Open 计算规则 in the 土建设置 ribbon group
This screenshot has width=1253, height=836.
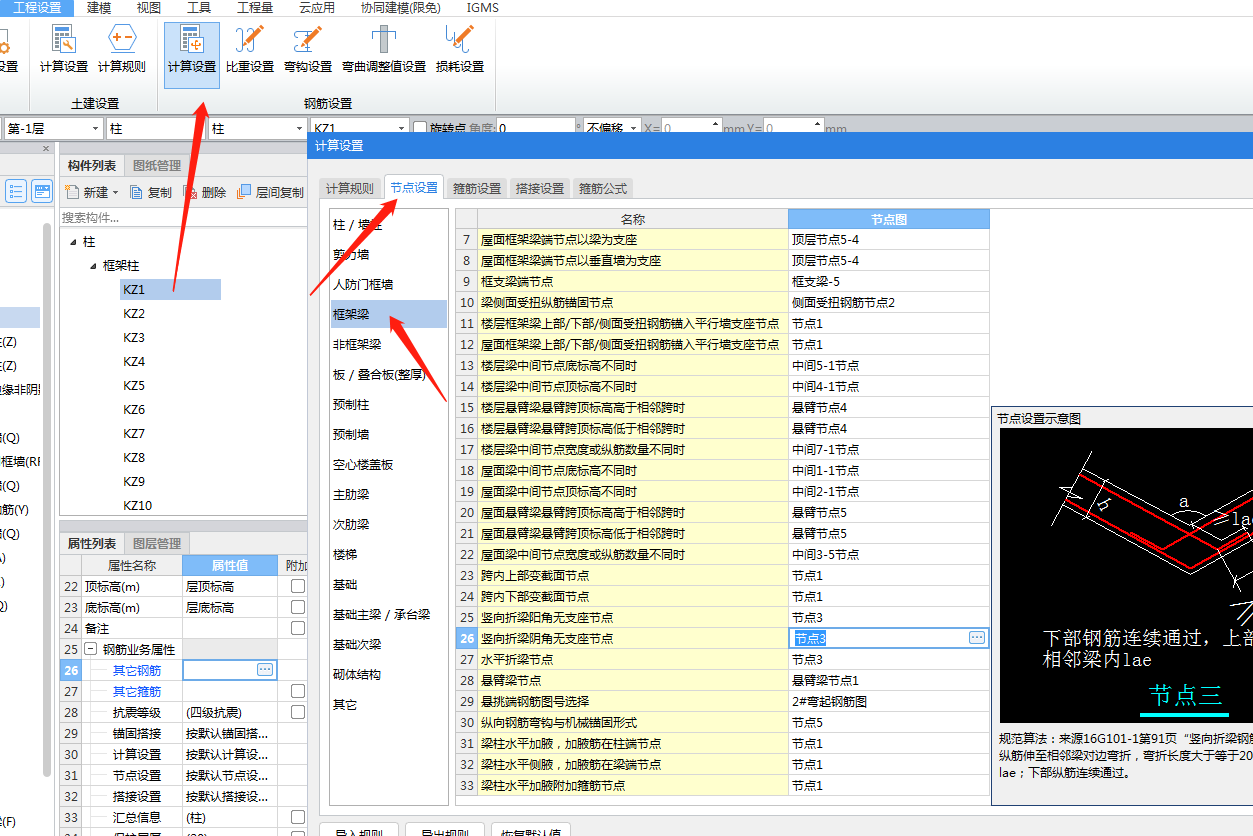pos(122,50)
